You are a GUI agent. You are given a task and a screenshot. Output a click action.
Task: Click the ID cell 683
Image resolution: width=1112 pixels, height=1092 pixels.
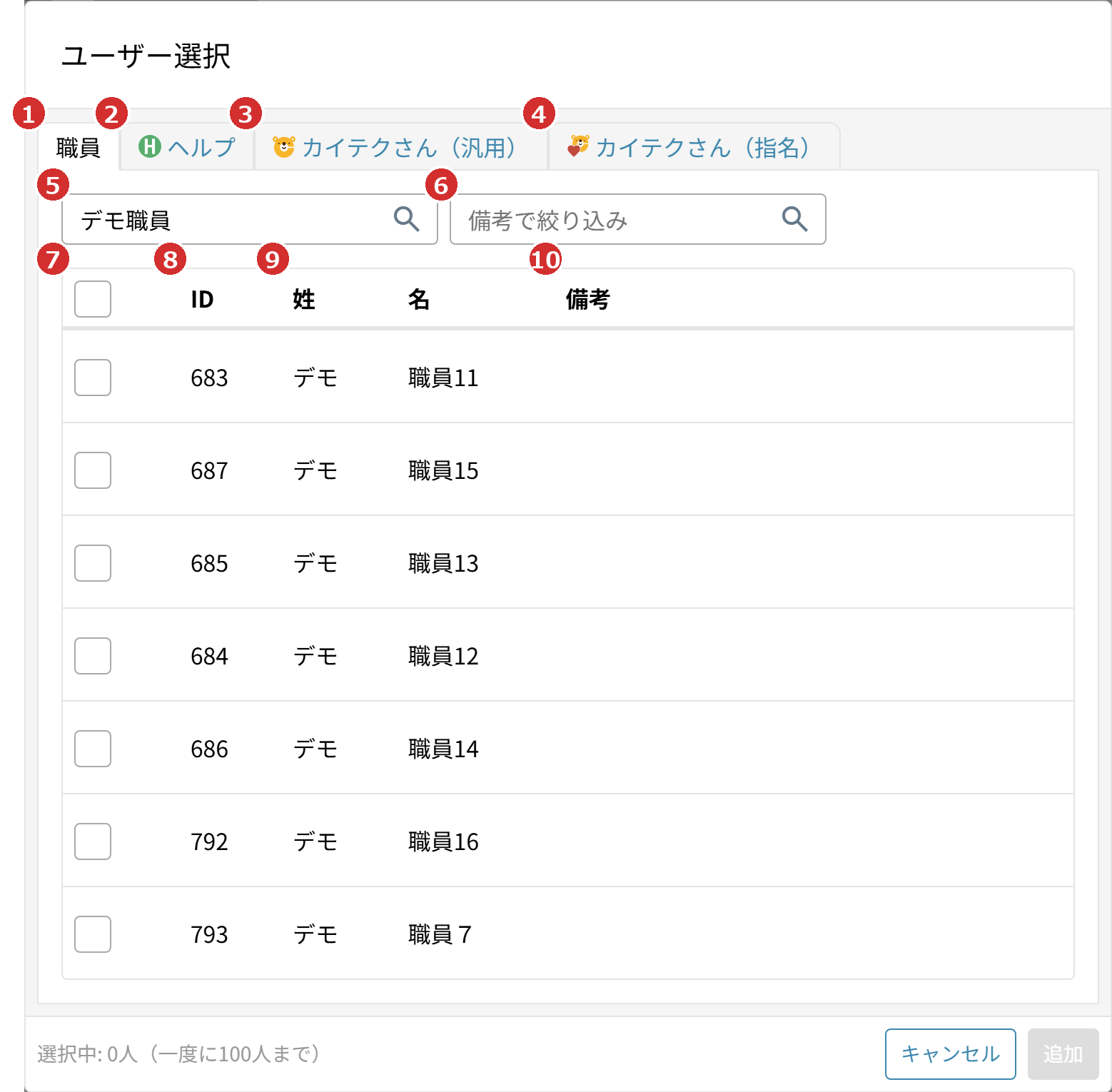tap(209, 378)
